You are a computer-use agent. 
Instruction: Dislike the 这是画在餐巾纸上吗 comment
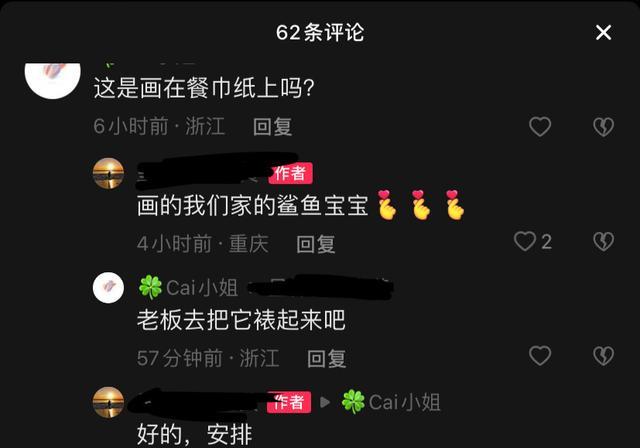(603, 126)
